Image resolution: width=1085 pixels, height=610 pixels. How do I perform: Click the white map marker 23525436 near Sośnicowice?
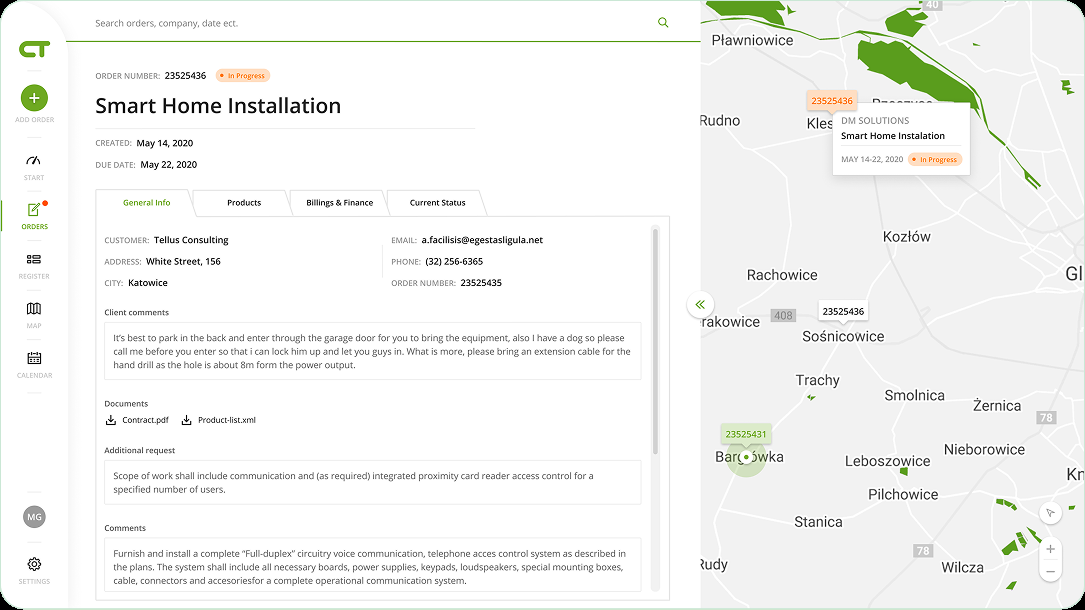[x=843, y=311]
